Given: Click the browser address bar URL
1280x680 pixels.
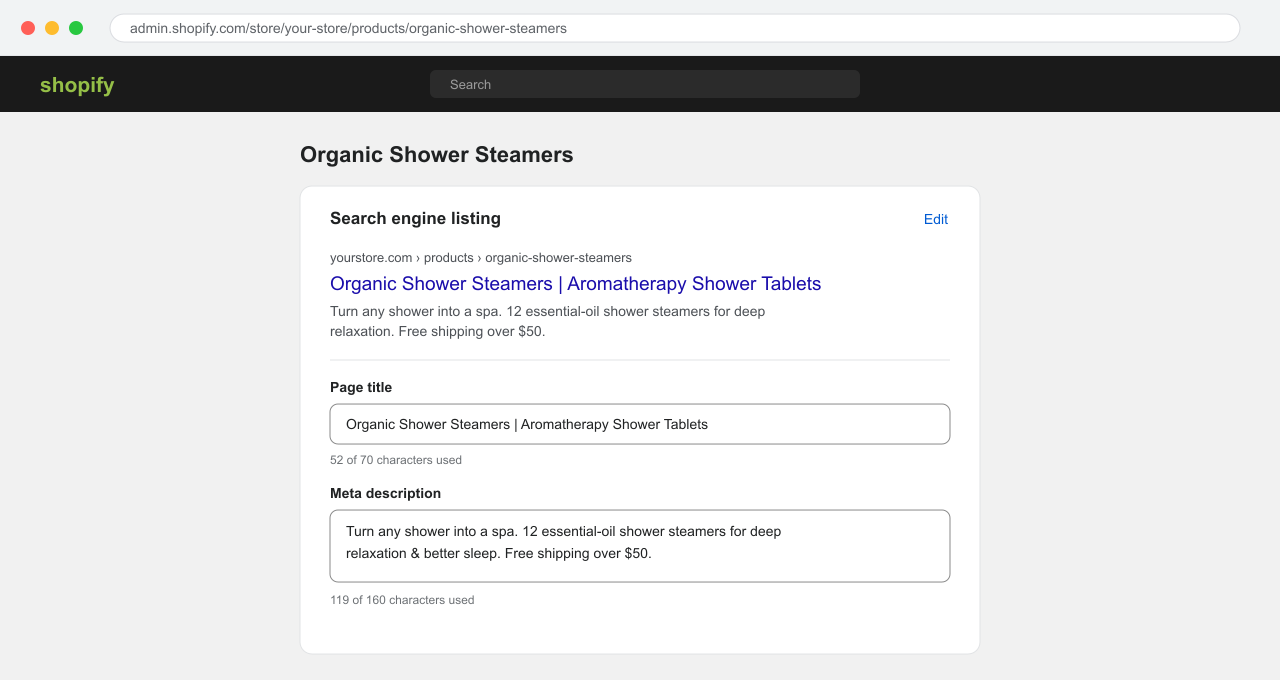Looking at the screenshot, I should point(675,28).
